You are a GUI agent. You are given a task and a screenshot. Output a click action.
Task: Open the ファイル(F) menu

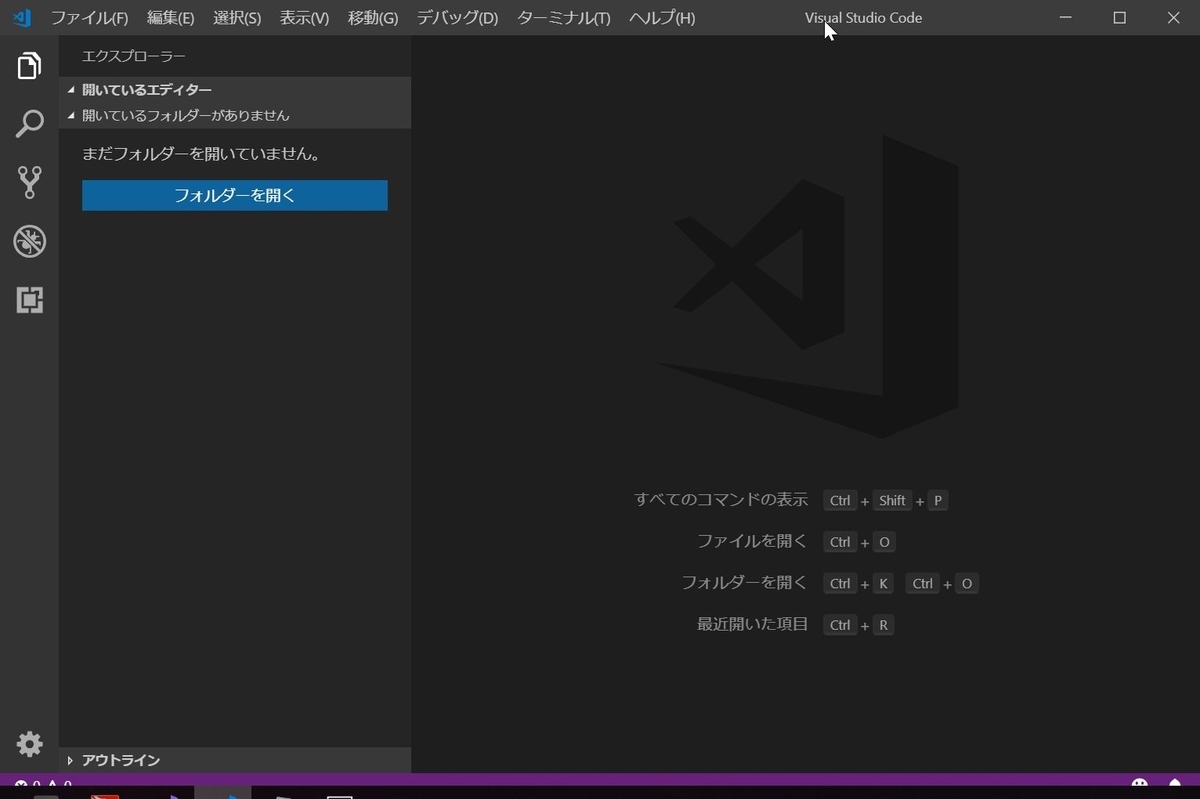click(89, 17)
